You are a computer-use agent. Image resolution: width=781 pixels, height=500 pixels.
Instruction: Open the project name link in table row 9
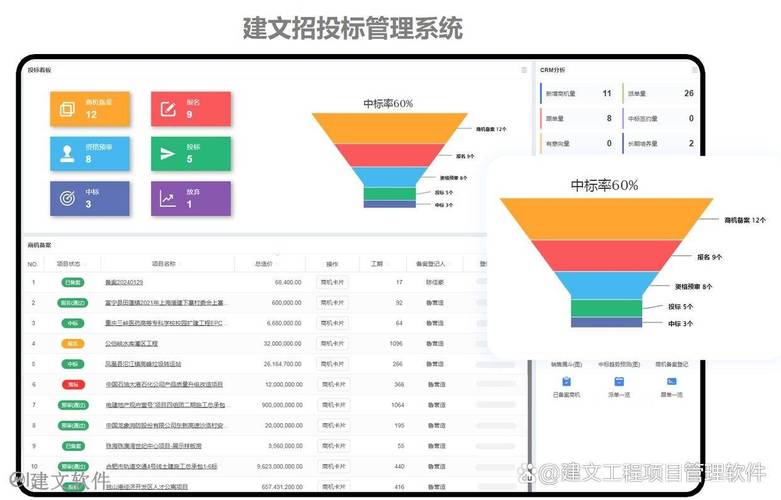(153, 446)
